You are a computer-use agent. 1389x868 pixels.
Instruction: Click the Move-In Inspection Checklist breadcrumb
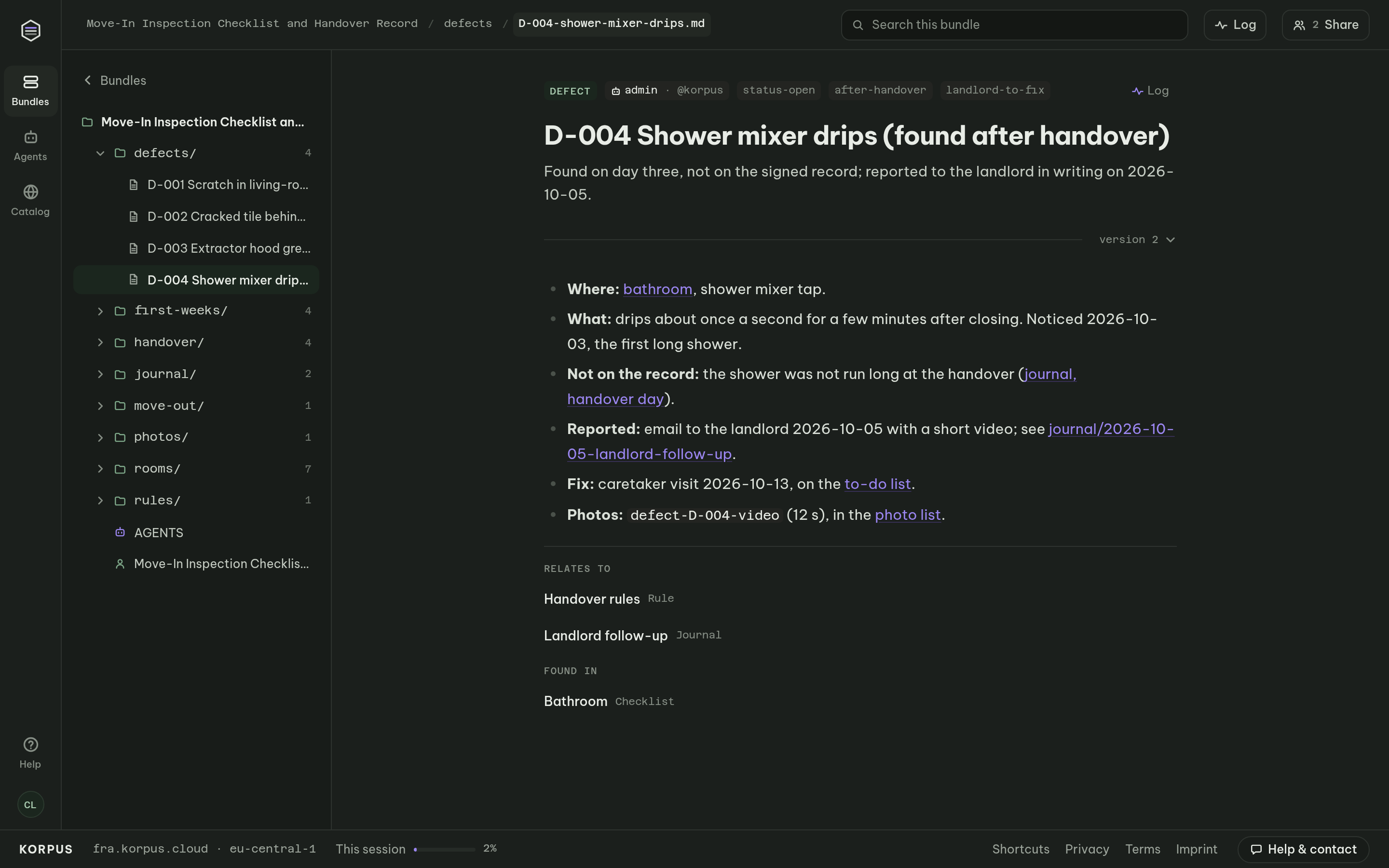tap(252, 24)
